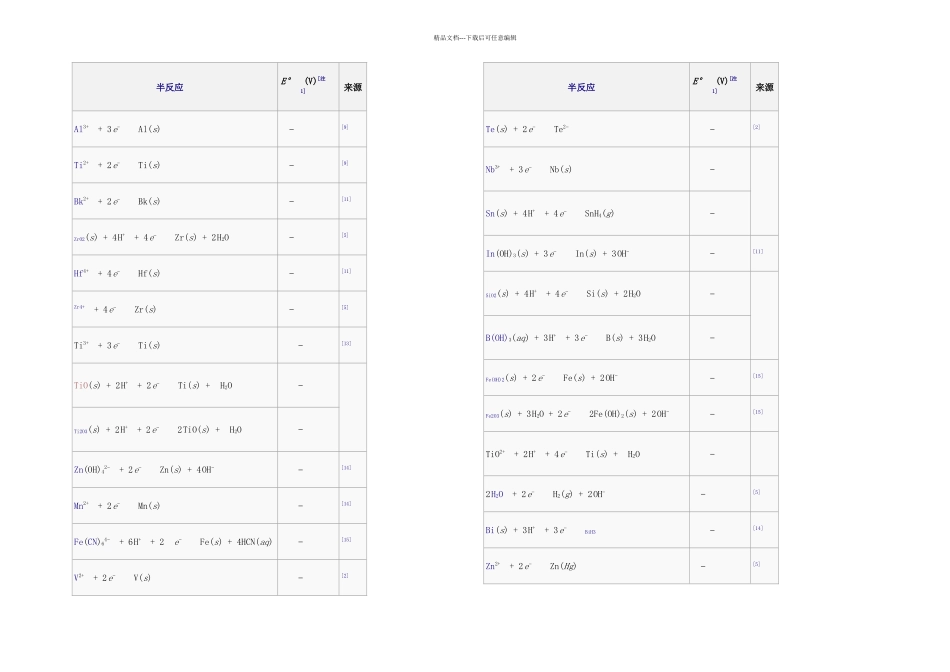Screen dimensions: 950x672
Task: Click the Bk²⁺ element link
Action: (x=81, y=201)
